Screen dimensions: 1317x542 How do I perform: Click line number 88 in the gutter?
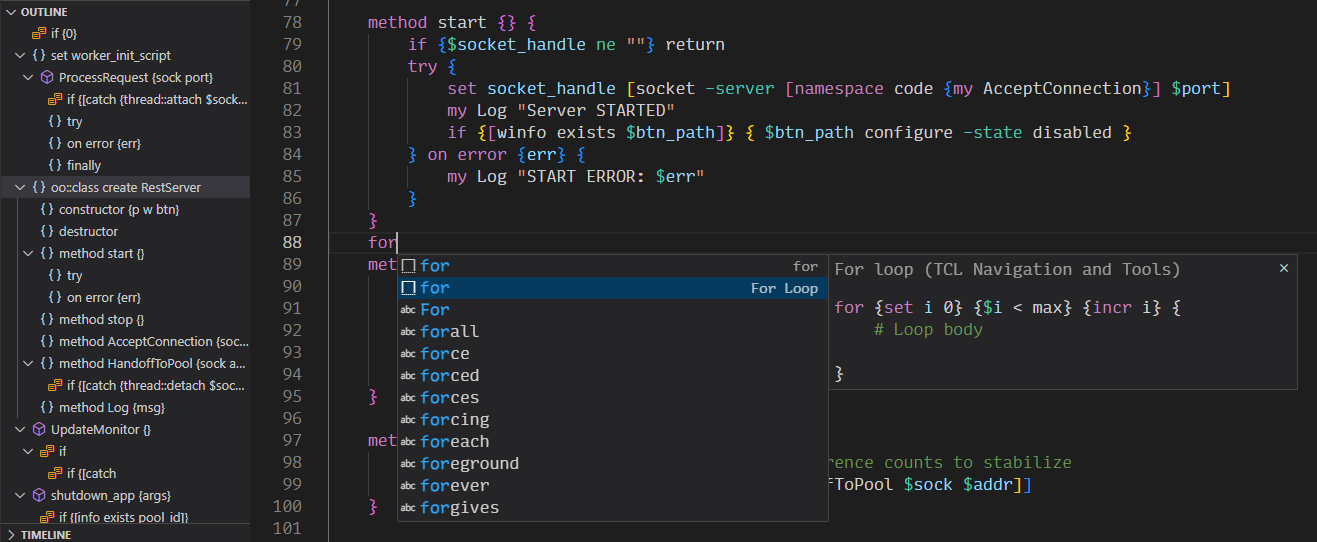pyautogui.click(x=292, y=242)
